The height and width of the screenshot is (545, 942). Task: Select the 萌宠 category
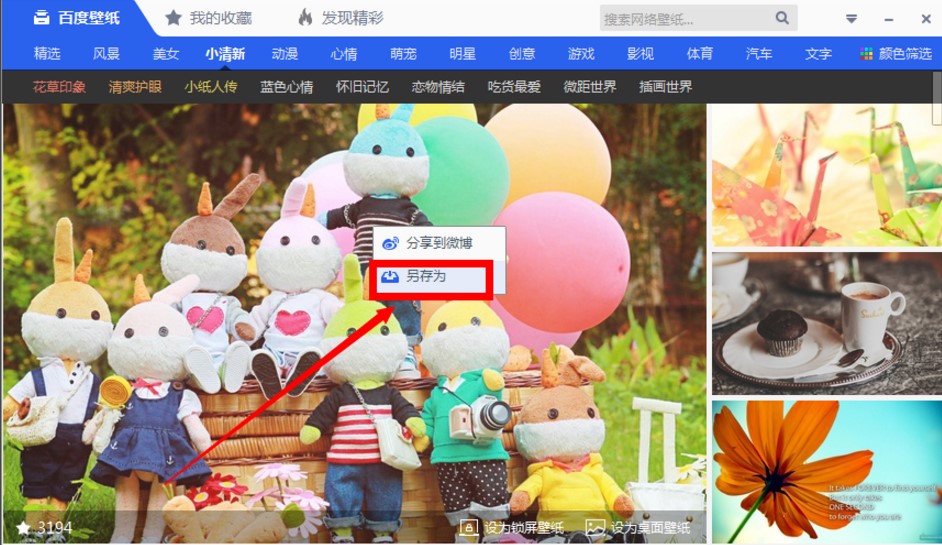tap(403, 53)
